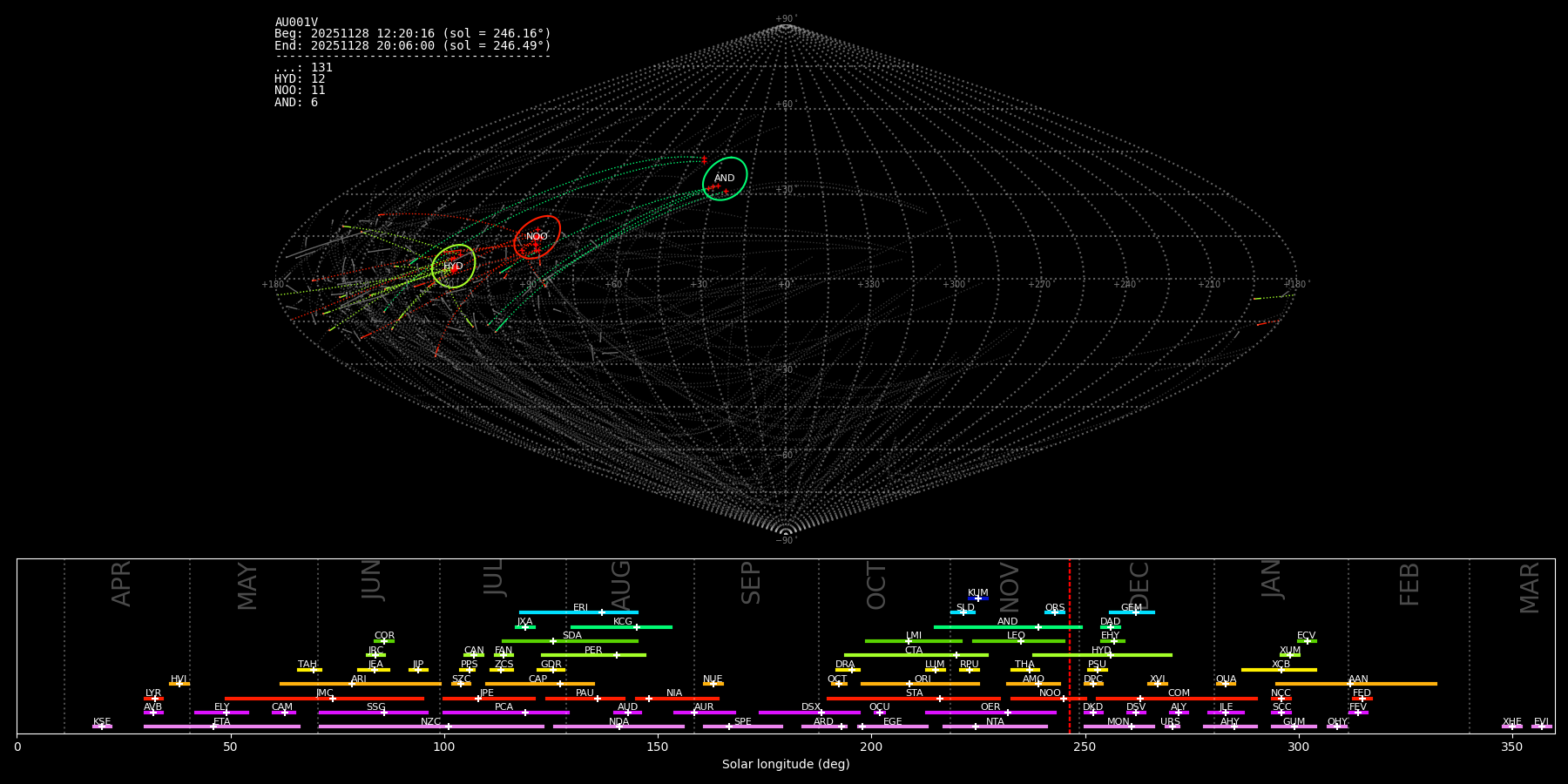Click the PER shower bar in timeline
The width and height of the screenshot is (1568, 784).
pos(593,655)
